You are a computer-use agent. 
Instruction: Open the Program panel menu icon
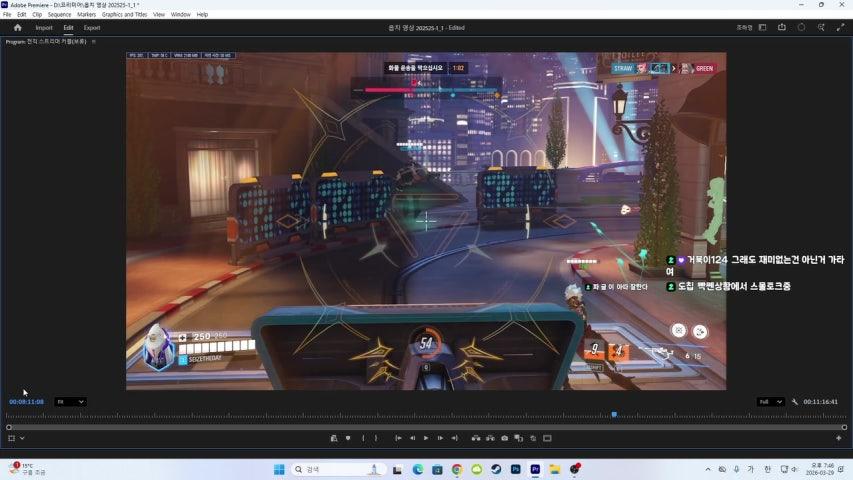pos(94,41)
